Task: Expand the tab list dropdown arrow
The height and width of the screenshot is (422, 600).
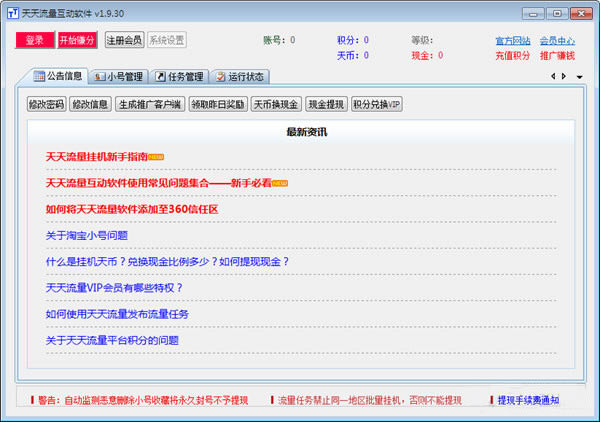Action: point(577,77)
